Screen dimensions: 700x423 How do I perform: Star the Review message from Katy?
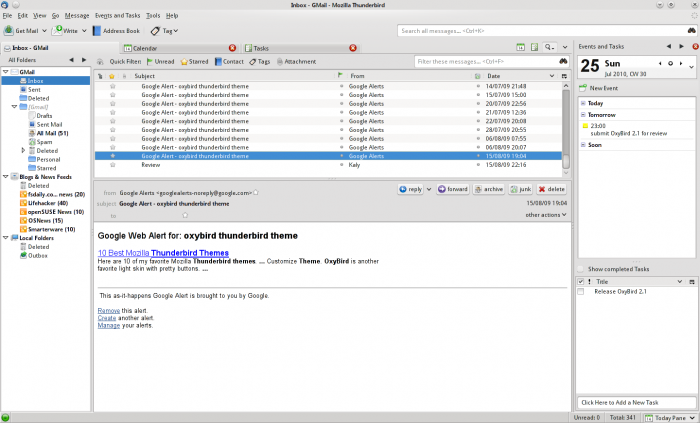112,165
